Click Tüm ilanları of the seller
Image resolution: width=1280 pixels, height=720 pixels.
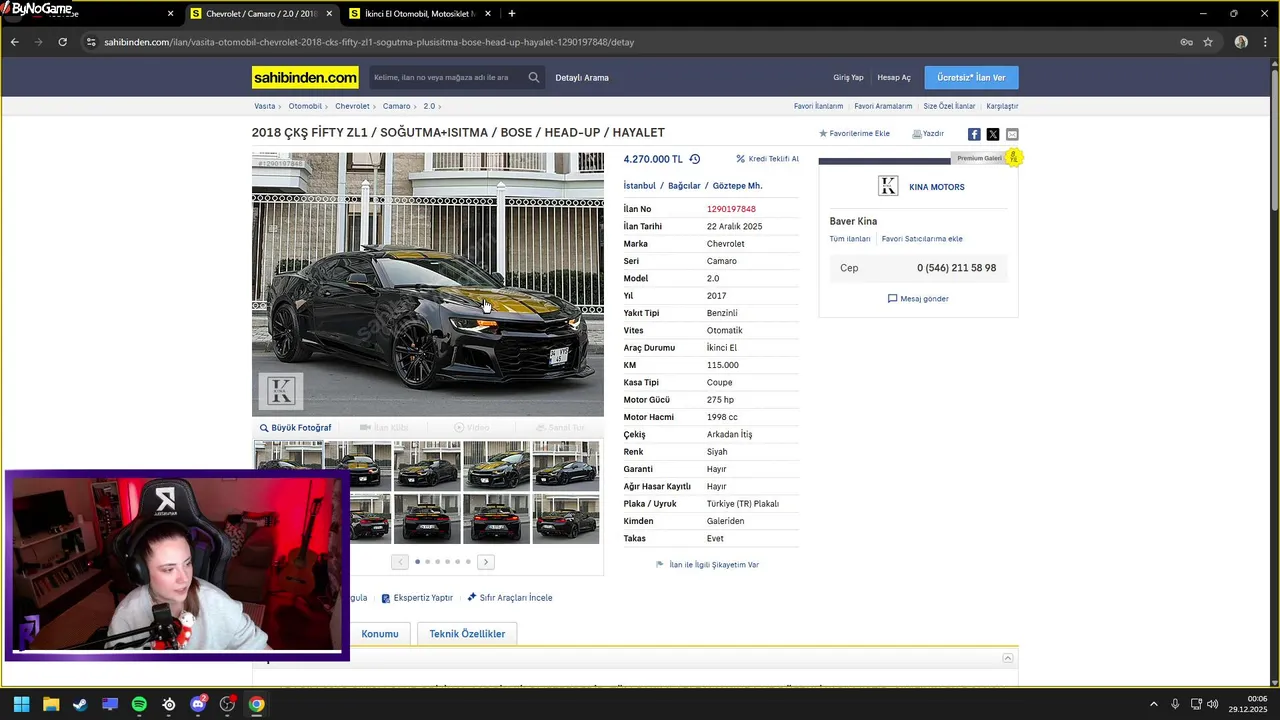(x=850, y=239)
